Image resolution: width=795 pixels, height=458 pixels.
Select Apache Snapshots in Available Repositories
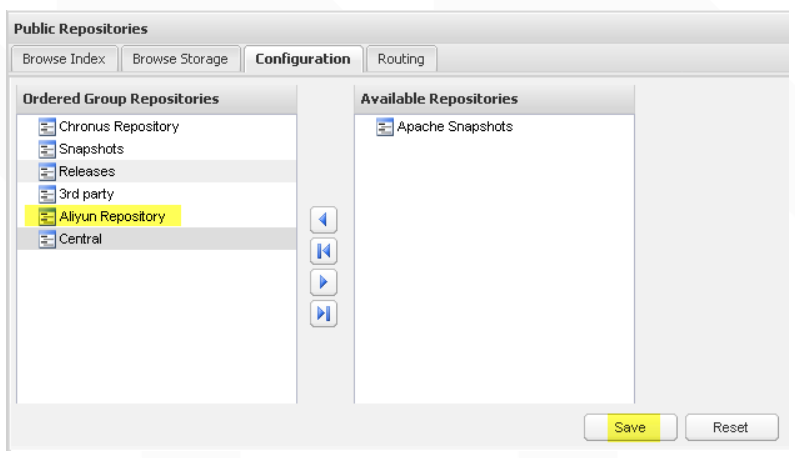click(455, 127)
